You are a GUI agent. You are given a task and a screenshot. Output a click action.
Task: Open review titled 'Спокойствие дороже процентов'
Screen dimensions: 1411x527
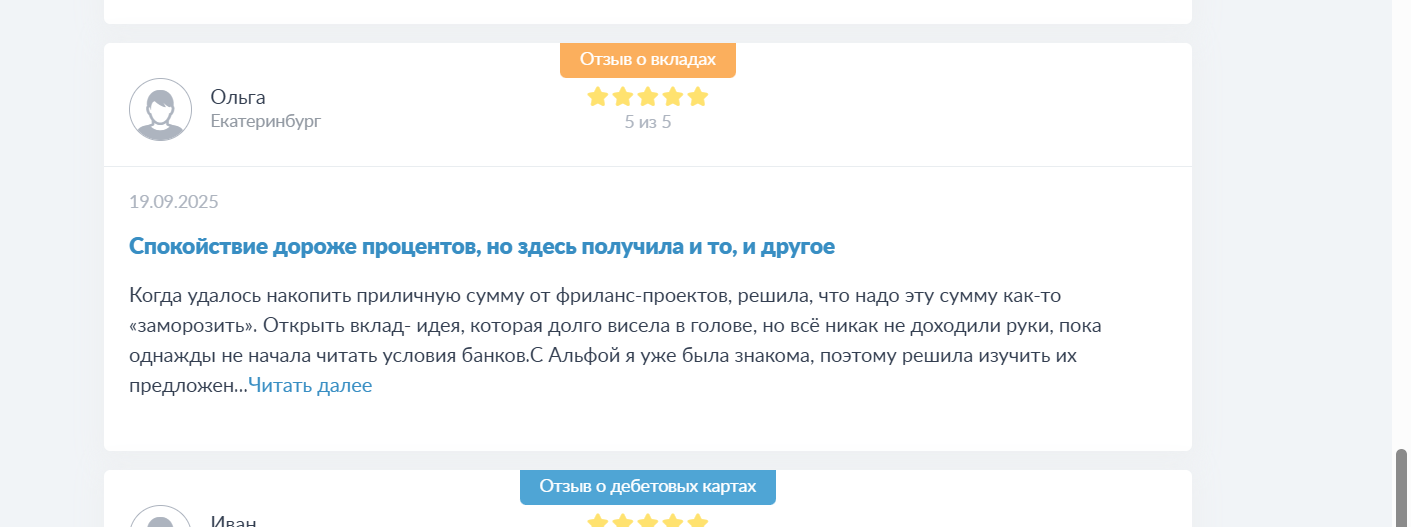pos(482,246)
